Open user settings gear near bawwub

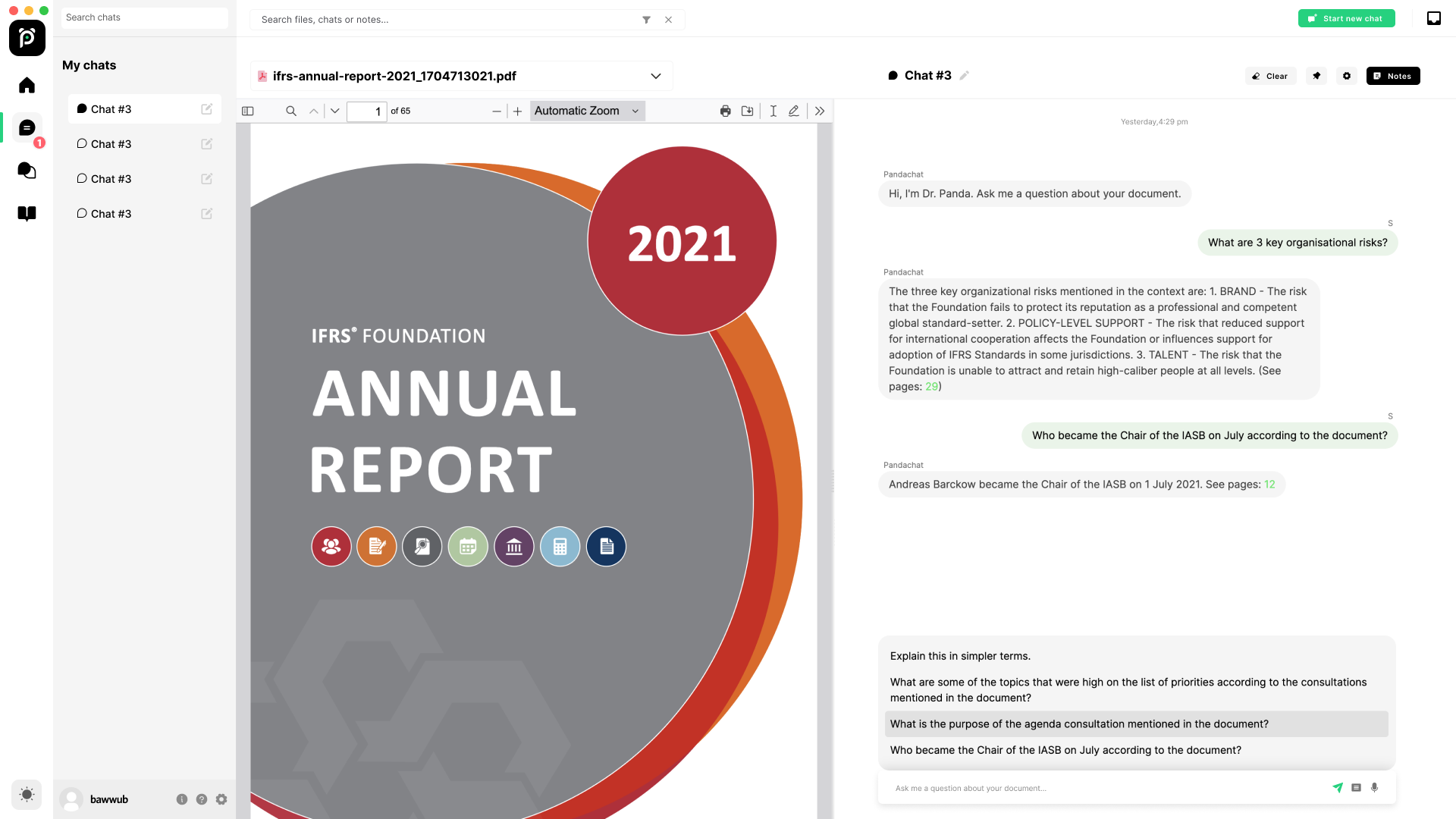221,799
